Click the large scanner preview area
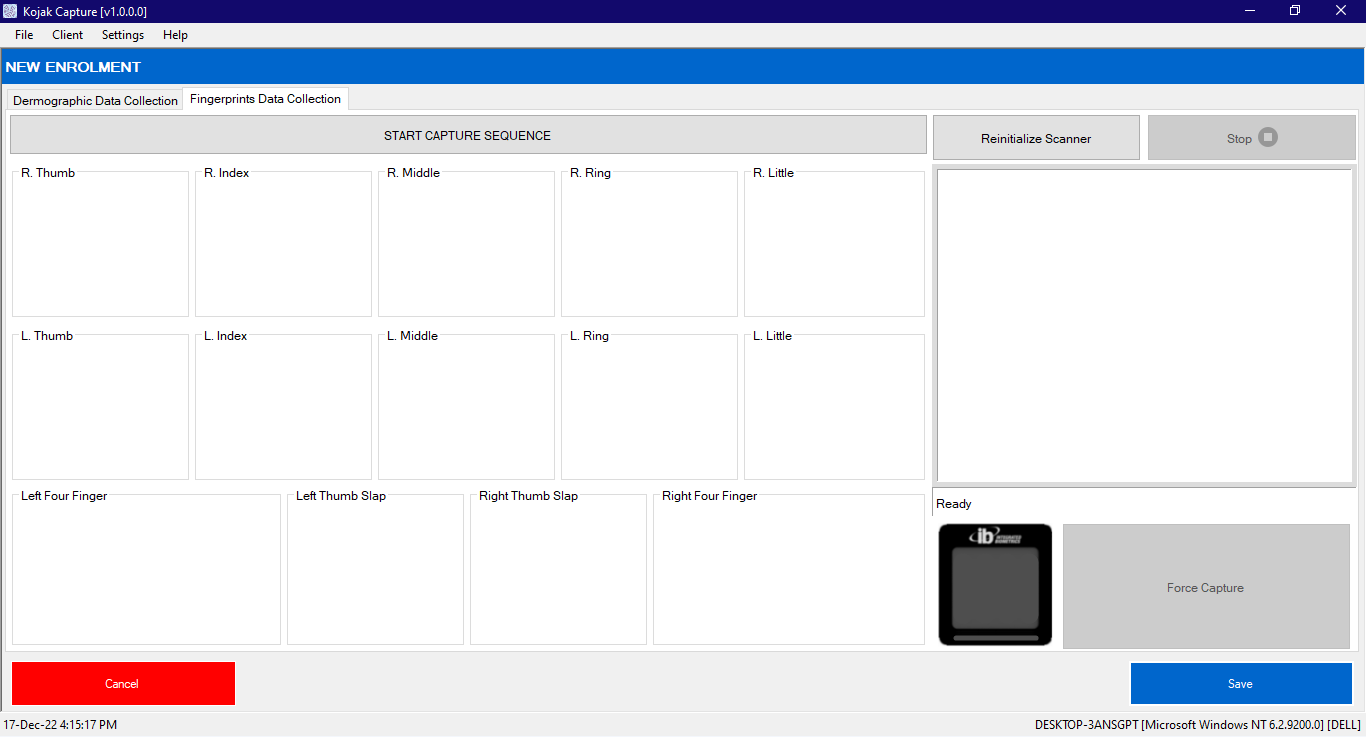This screenshot has height=738, width=1366. coord(1144,326)
